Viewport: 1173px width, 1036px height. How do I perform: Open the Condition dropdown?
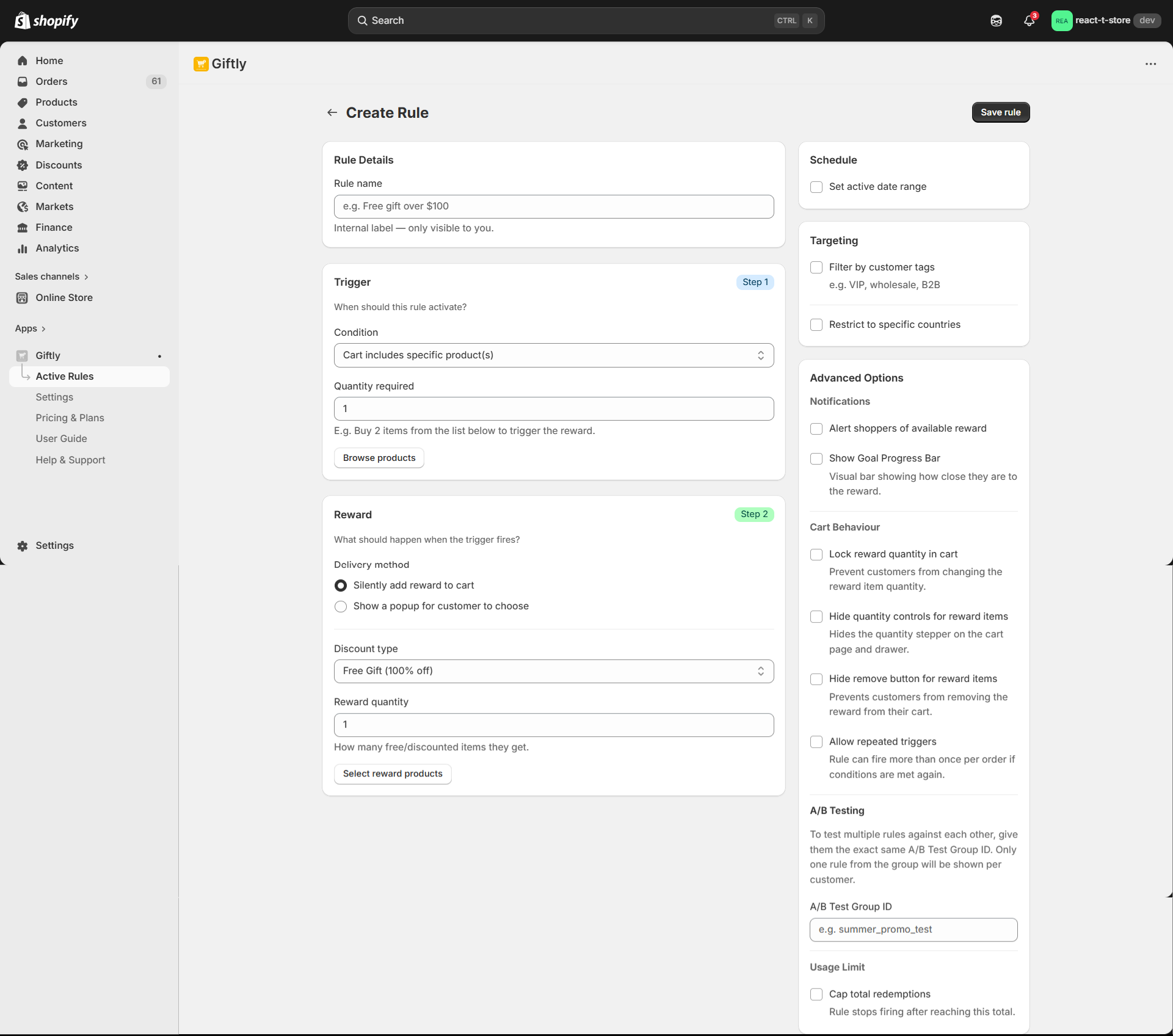(553, 355)
